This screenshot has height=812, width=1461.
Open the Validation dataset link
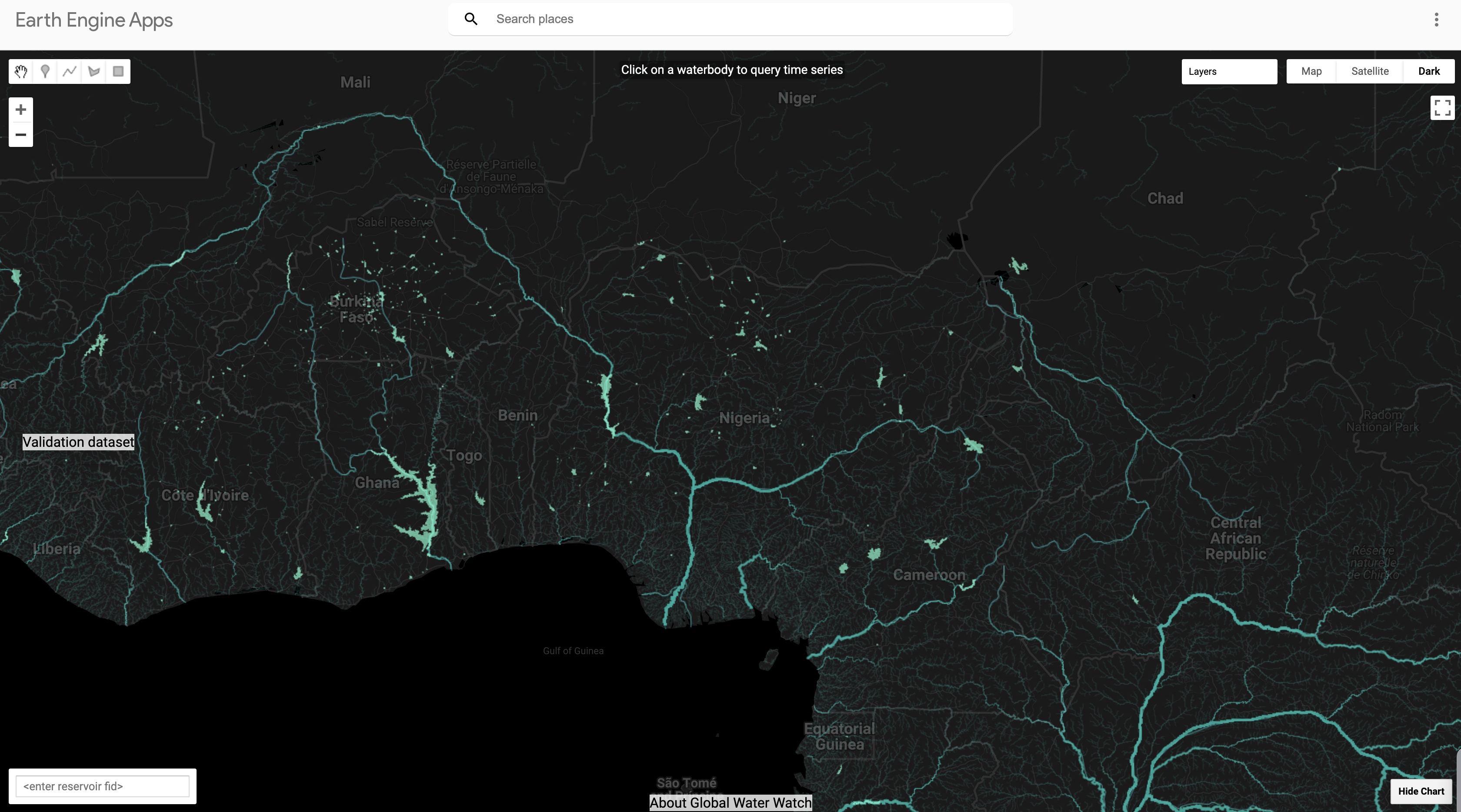pyautogui.click(x=78, y=442)
